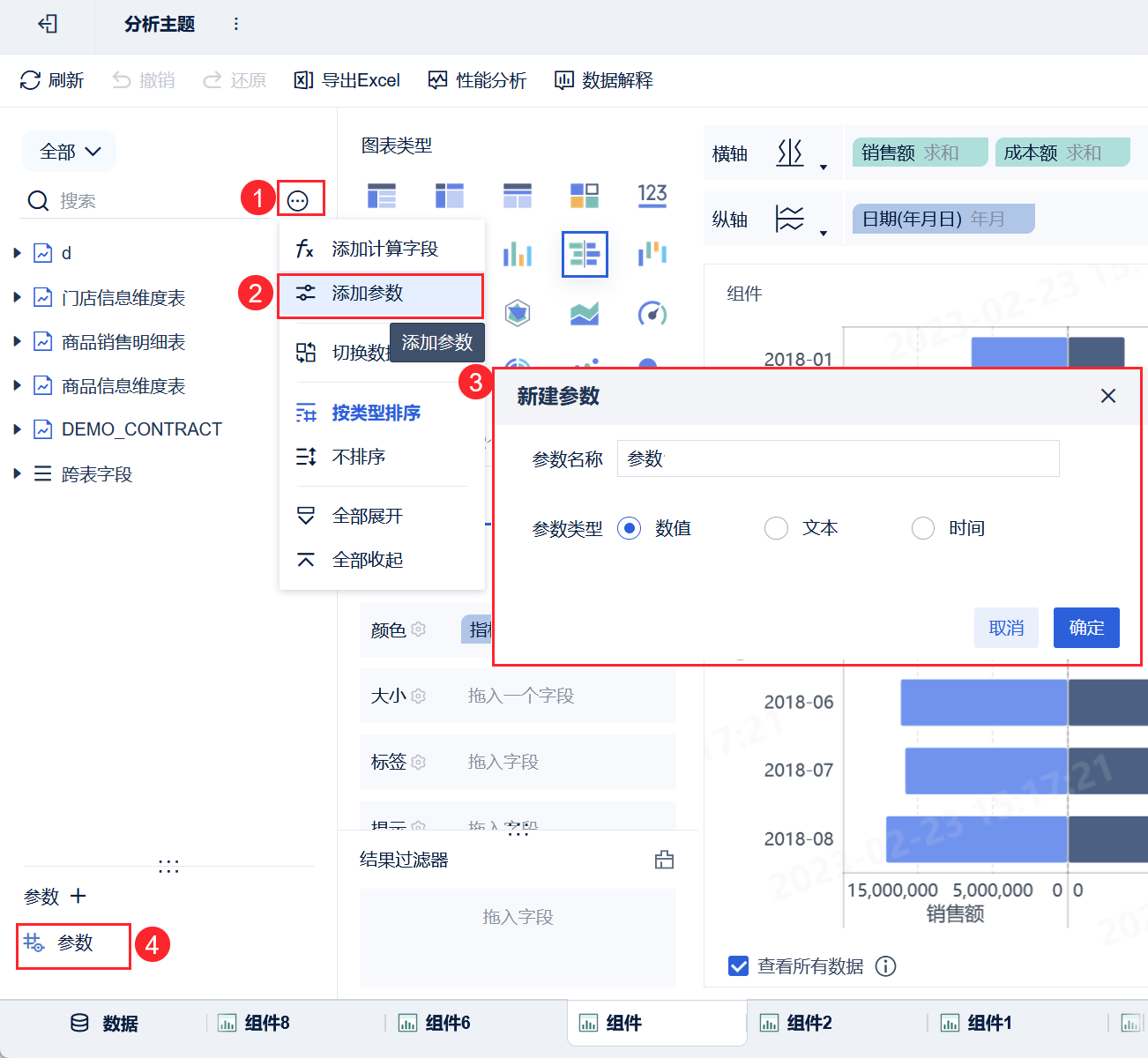
Task: Open 数据解释 data explanation
Action: click(x=604, y=80)
